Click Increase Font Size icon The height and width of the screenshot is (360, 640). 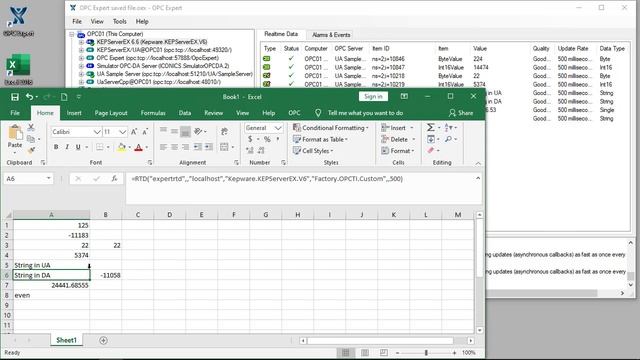click(134, 132)
